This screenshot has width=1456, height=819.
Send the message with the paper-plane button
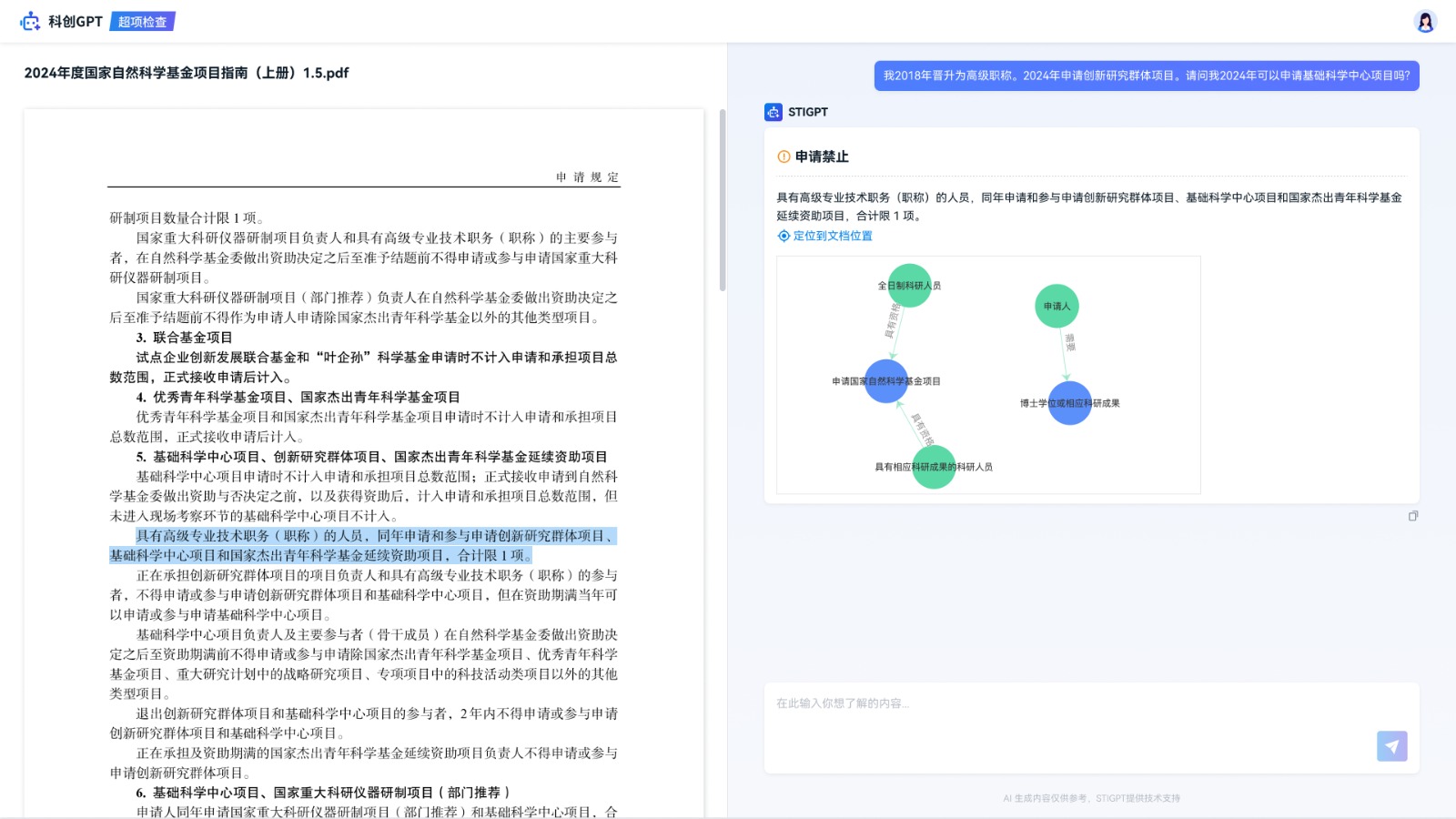tap(1391, 746)
